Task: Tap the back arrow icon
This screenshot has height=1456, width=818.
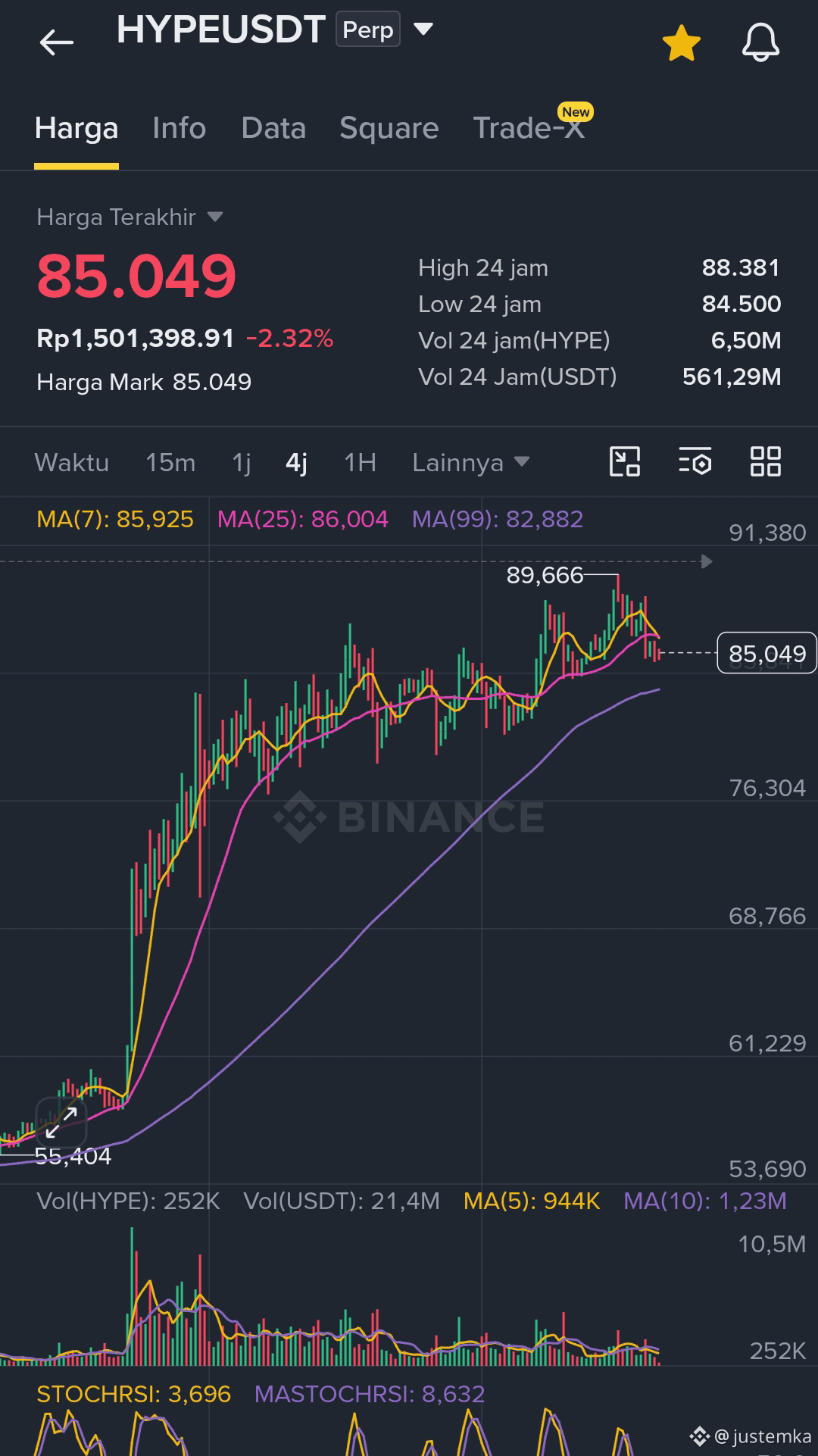Action: pos(57,42)
